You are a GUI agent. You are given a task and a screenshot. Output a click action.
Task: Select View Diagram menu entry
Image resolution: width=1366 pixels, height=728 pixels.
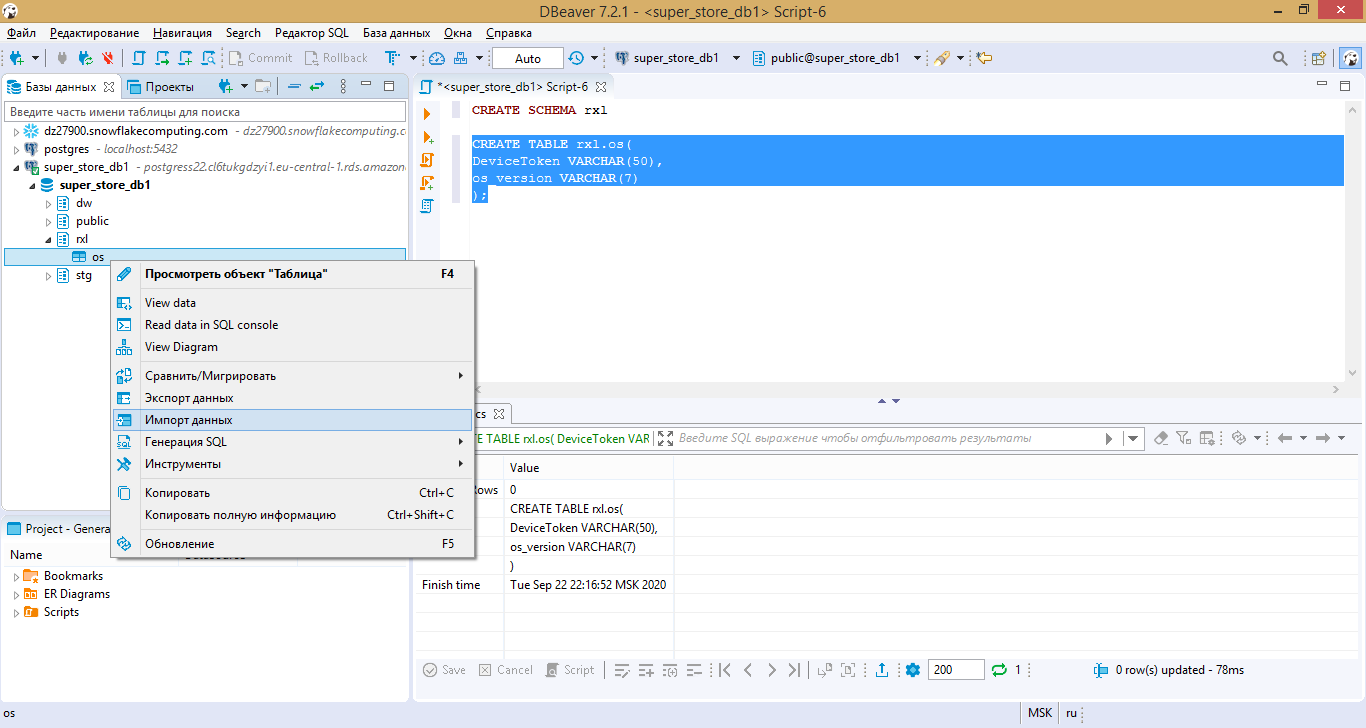click(x=292, y=347)
